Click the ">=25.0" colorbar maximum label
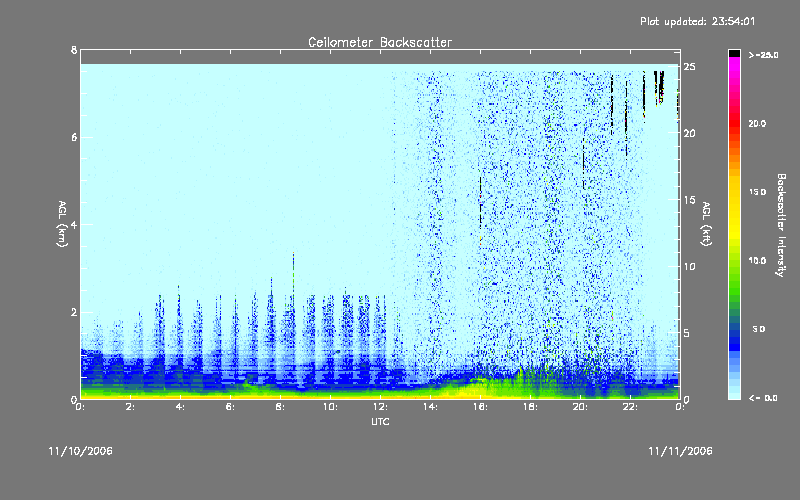This screenshot has height=500, width=800. click(x=763, y=55)
